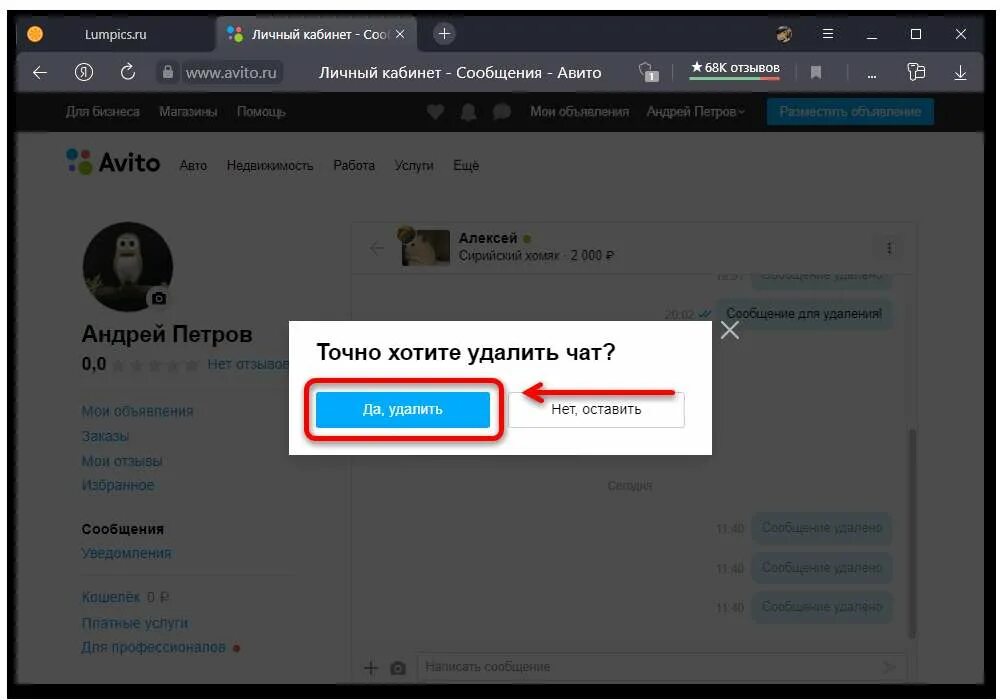Image resolution: width=1000 pixels, height=700 pixels.
Task: Click 'Нет, оставить' to keep chat
Action: pyautogui.click(x=596, y=409)
